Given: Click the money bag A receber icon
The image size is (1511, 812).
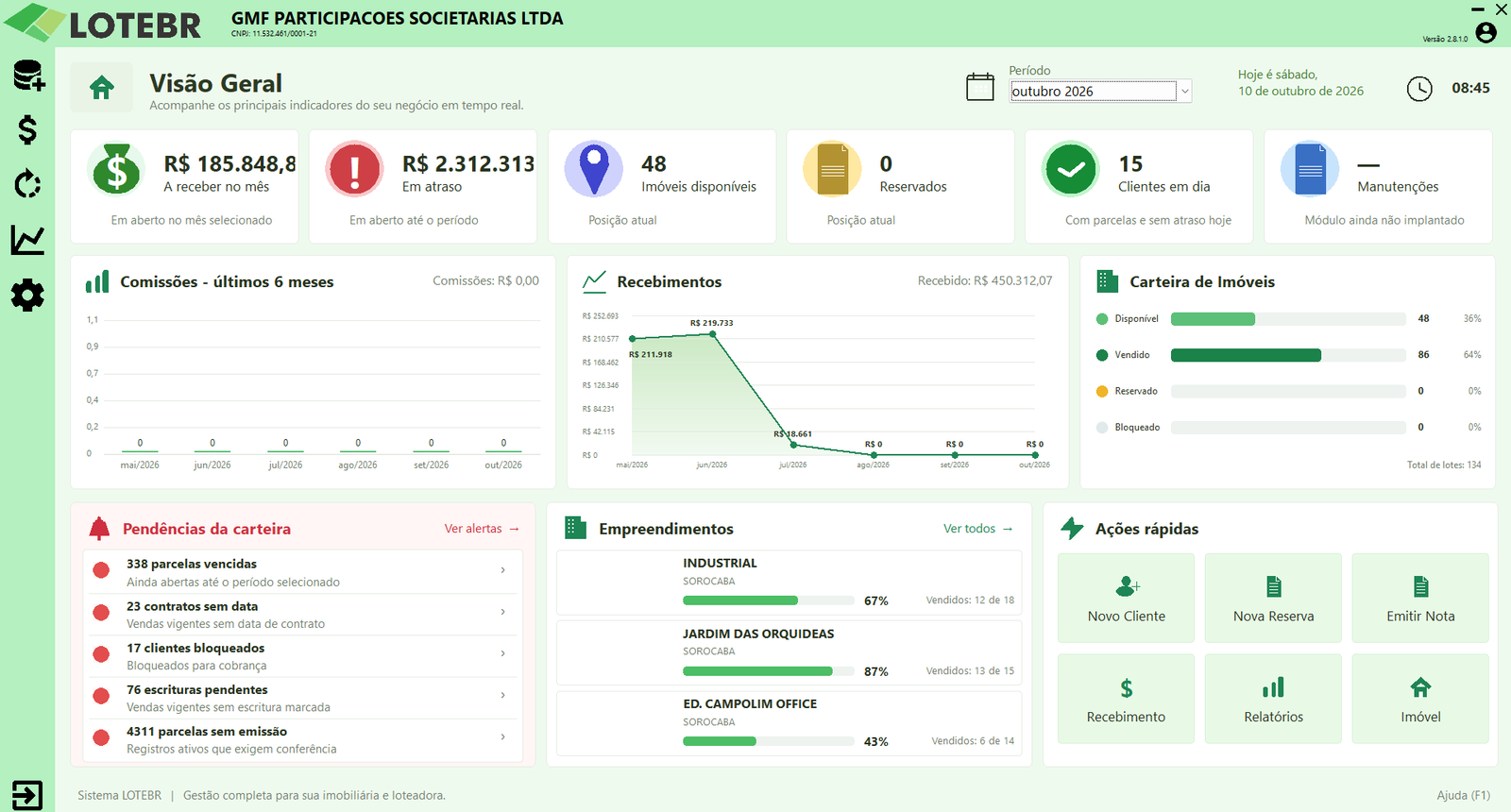Looking at the screenshot, I should pyautogui.click(x=116, y=170).
